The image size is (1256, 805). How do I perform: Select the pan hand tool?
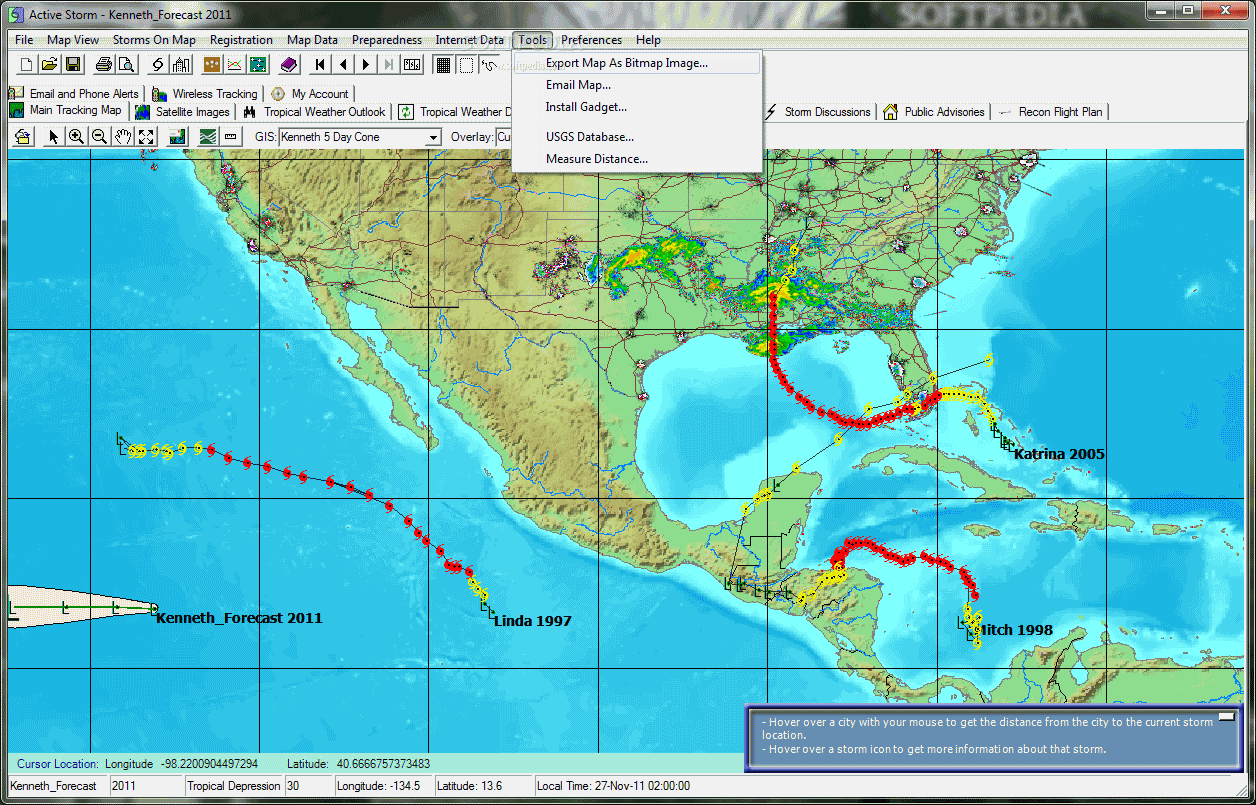point(123,137)
